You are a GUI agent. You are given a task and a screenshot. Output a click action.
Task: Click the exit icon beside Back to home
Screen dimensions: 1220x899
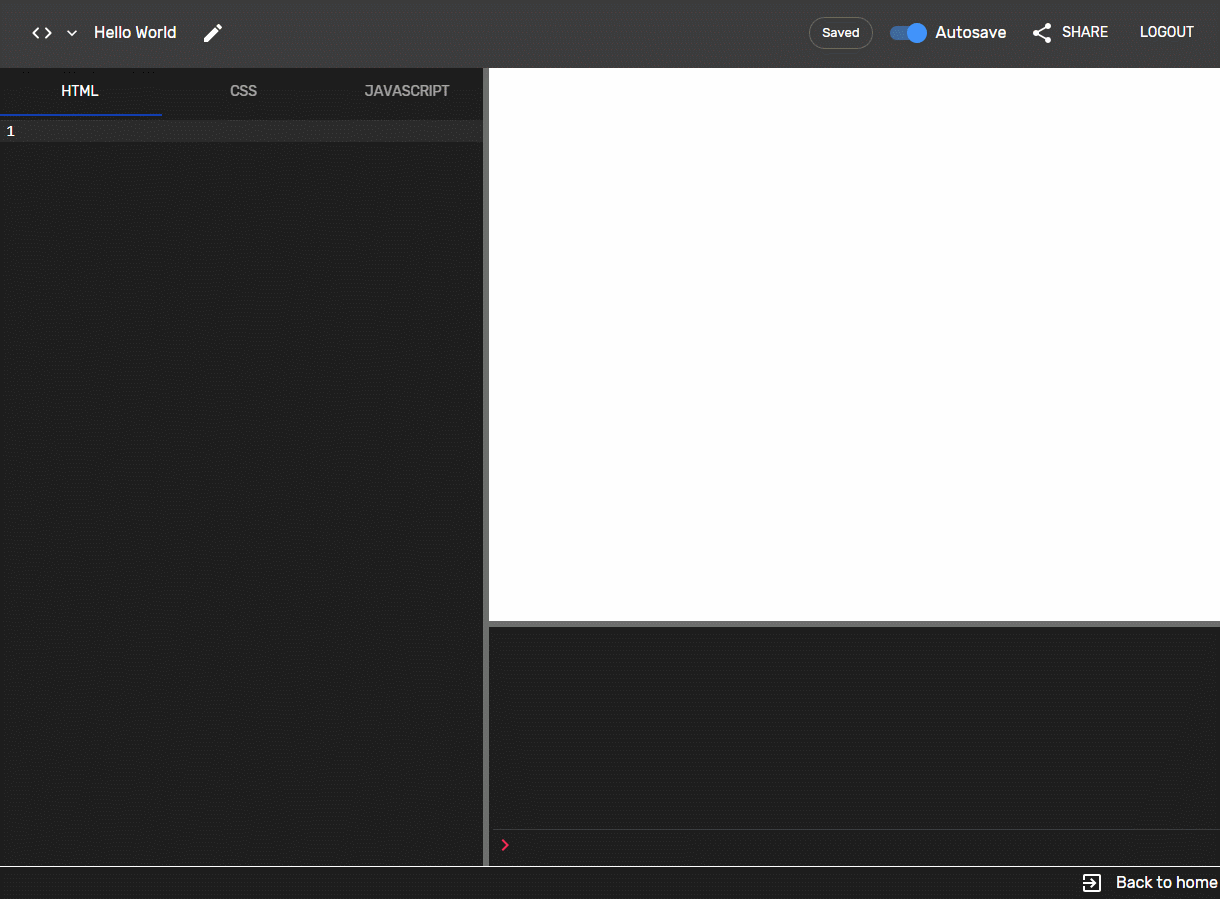(x=1091, y=883)
